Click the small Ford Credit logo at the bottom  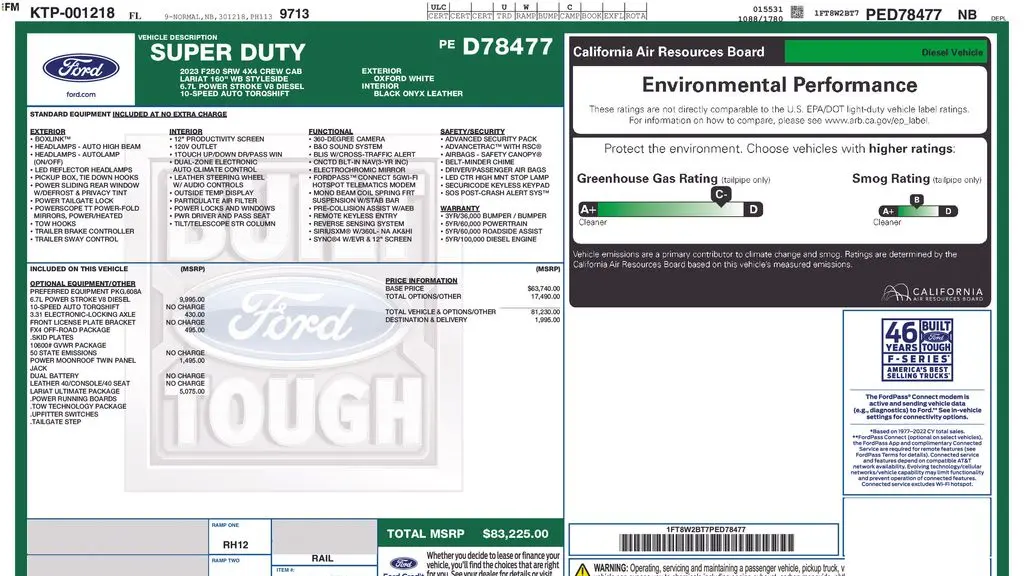404,564
